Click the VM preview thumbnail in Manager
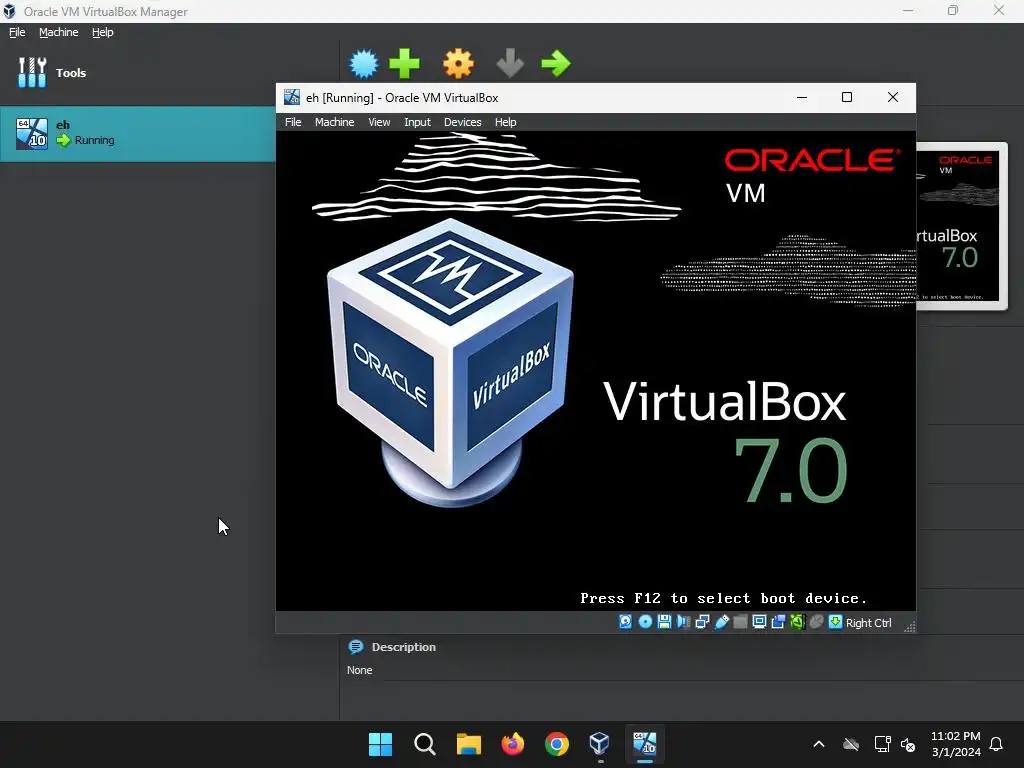This screenshot has width=1024, height=768. [x=961, y=225]
